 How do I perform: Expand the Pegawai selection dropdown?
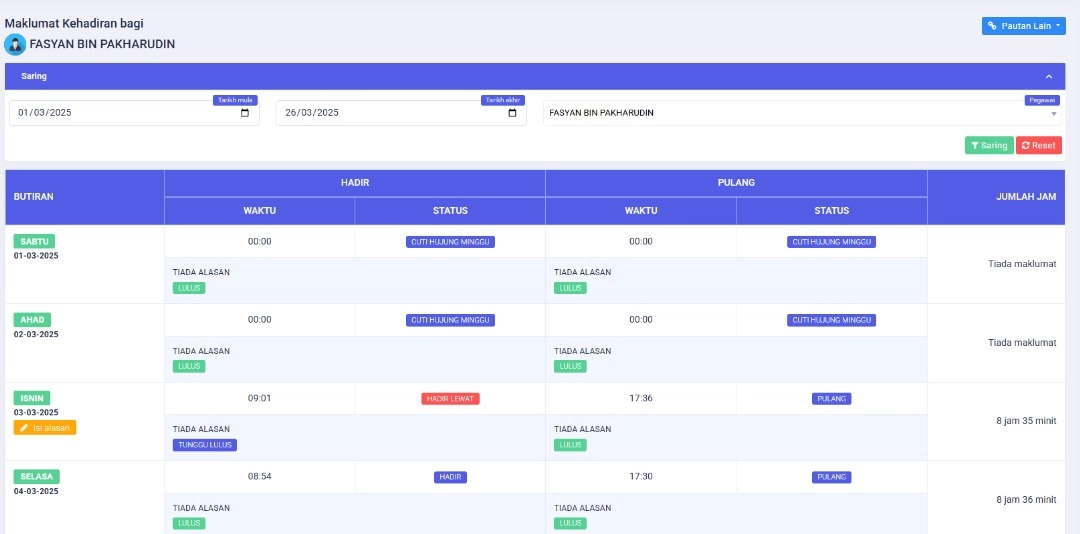tap(1053, 114)
